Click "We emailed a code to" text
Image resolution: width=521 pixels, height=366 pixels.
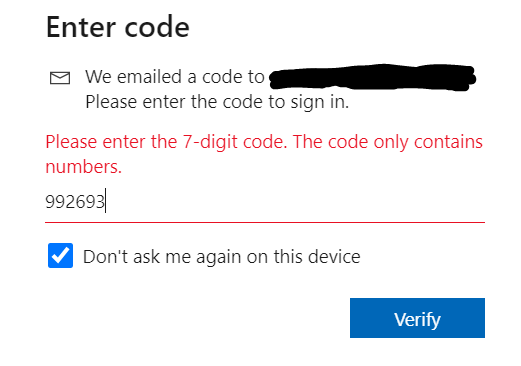point(175,77)
